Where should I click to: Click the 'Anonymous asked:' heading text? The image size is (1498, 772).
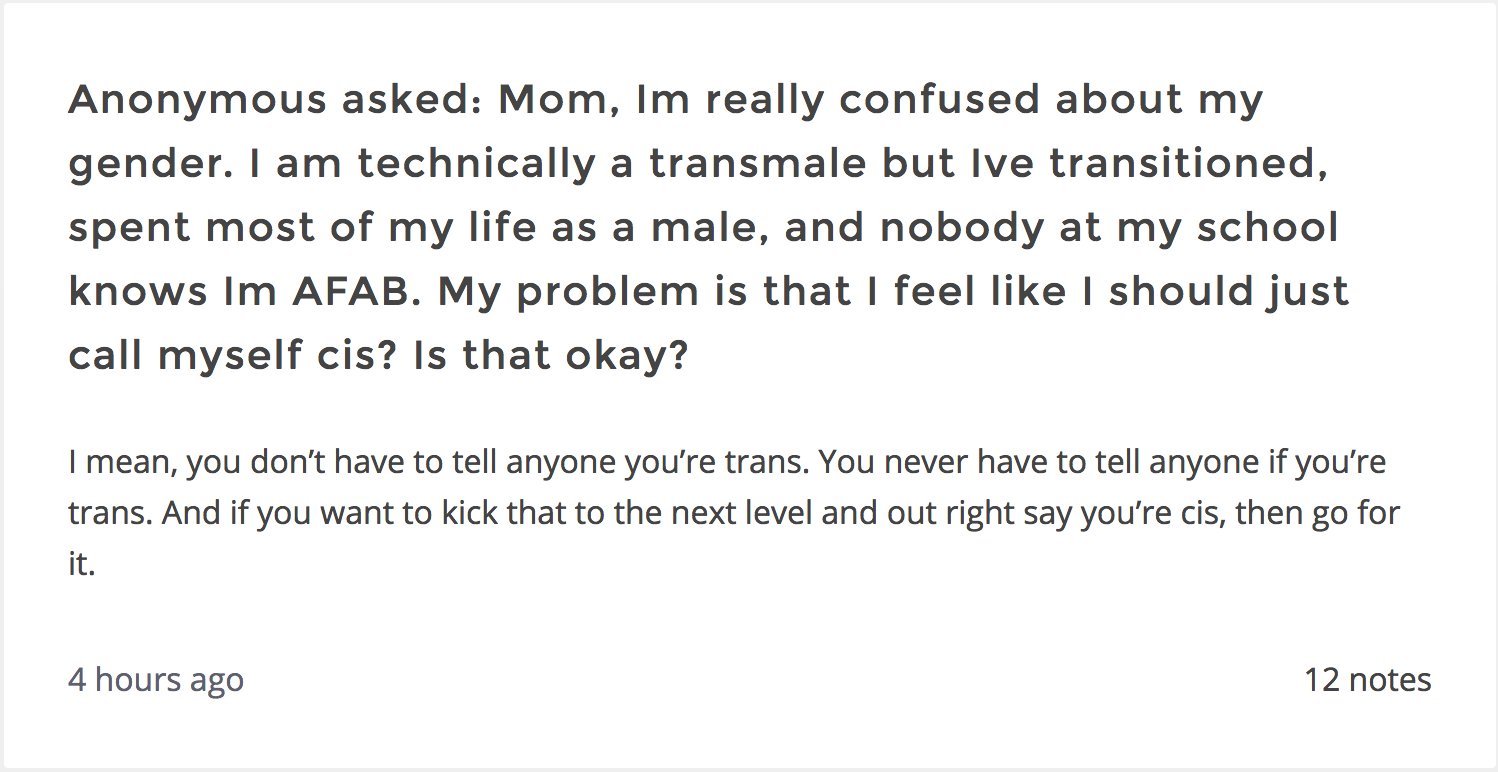click(x=274, y=100)
